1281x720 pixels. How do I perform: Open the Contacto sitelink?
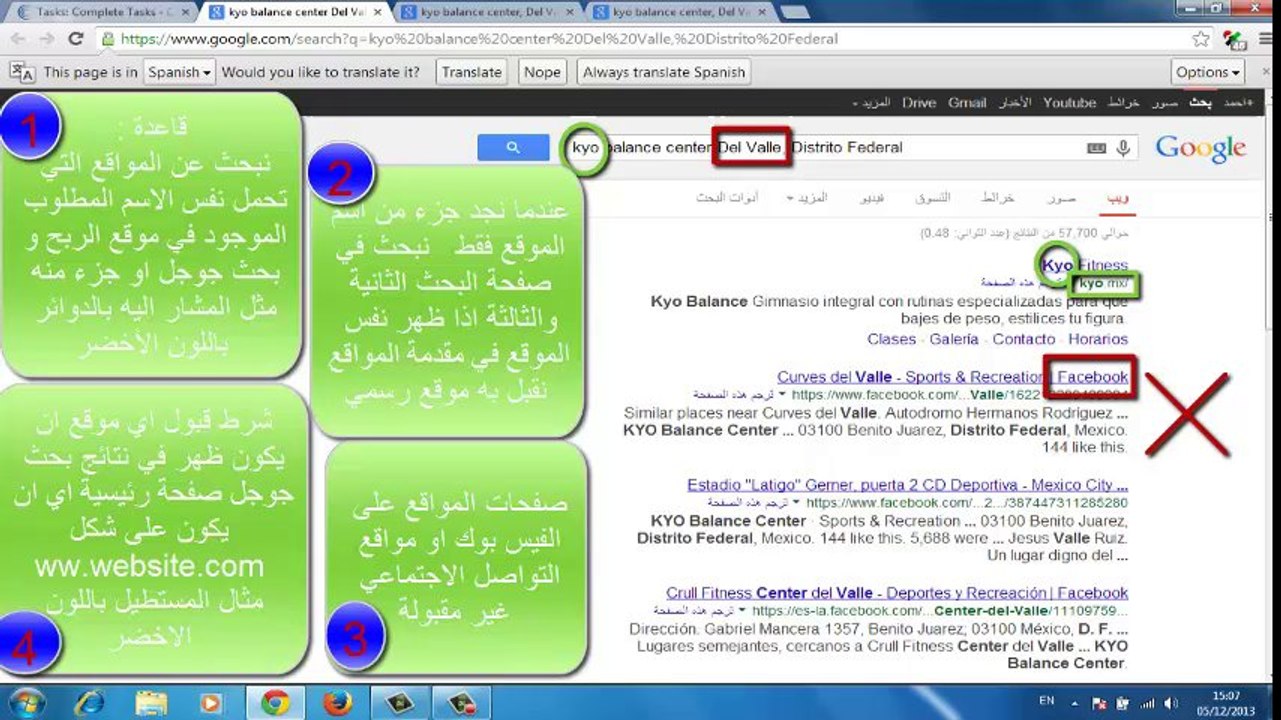point(1023,339)
